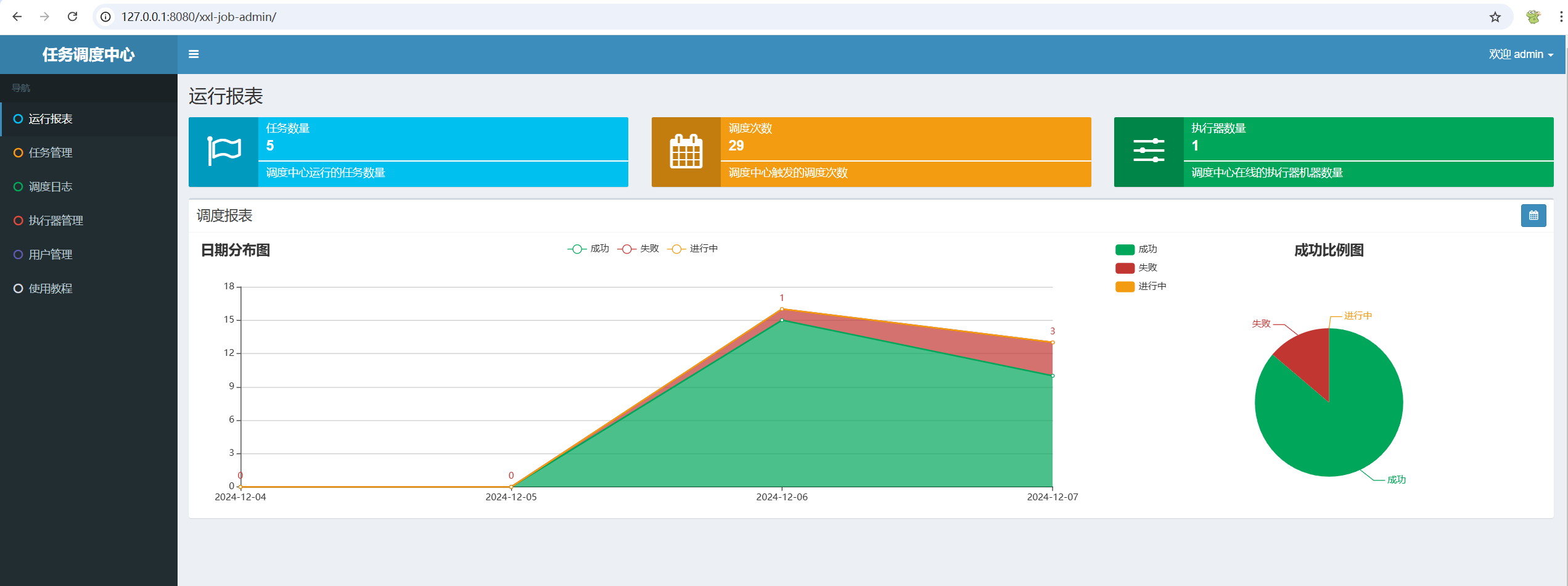Click the 调度中心运行的任务数量 description

(x=326, y=173)
